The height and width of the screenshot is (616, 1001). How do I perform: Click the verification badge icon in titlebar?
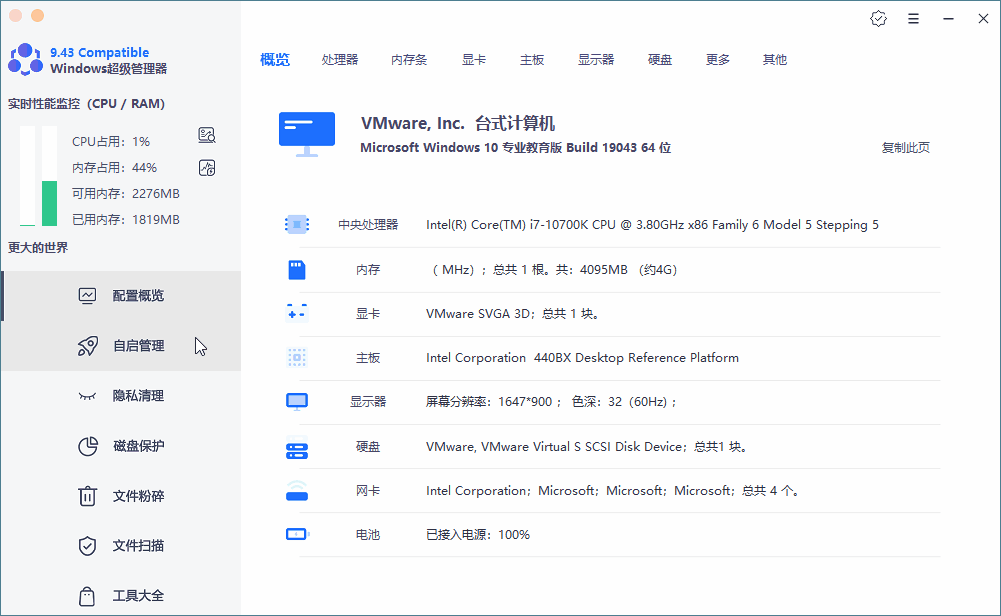click(878, 18)
